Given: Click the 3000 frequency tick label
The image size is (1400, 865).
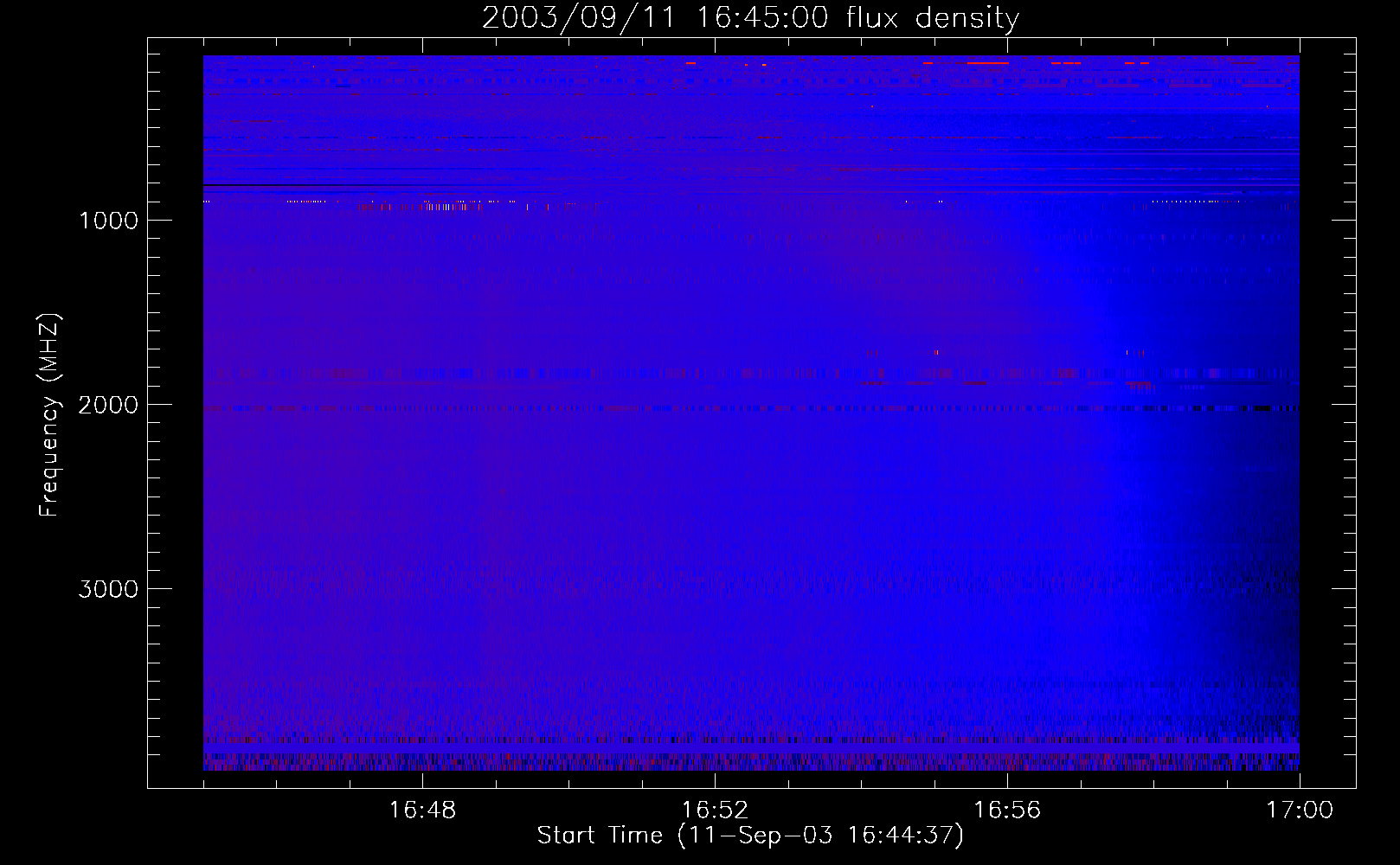Looking at the screenshot, I should pyautogui.click(x=108, y=589).
